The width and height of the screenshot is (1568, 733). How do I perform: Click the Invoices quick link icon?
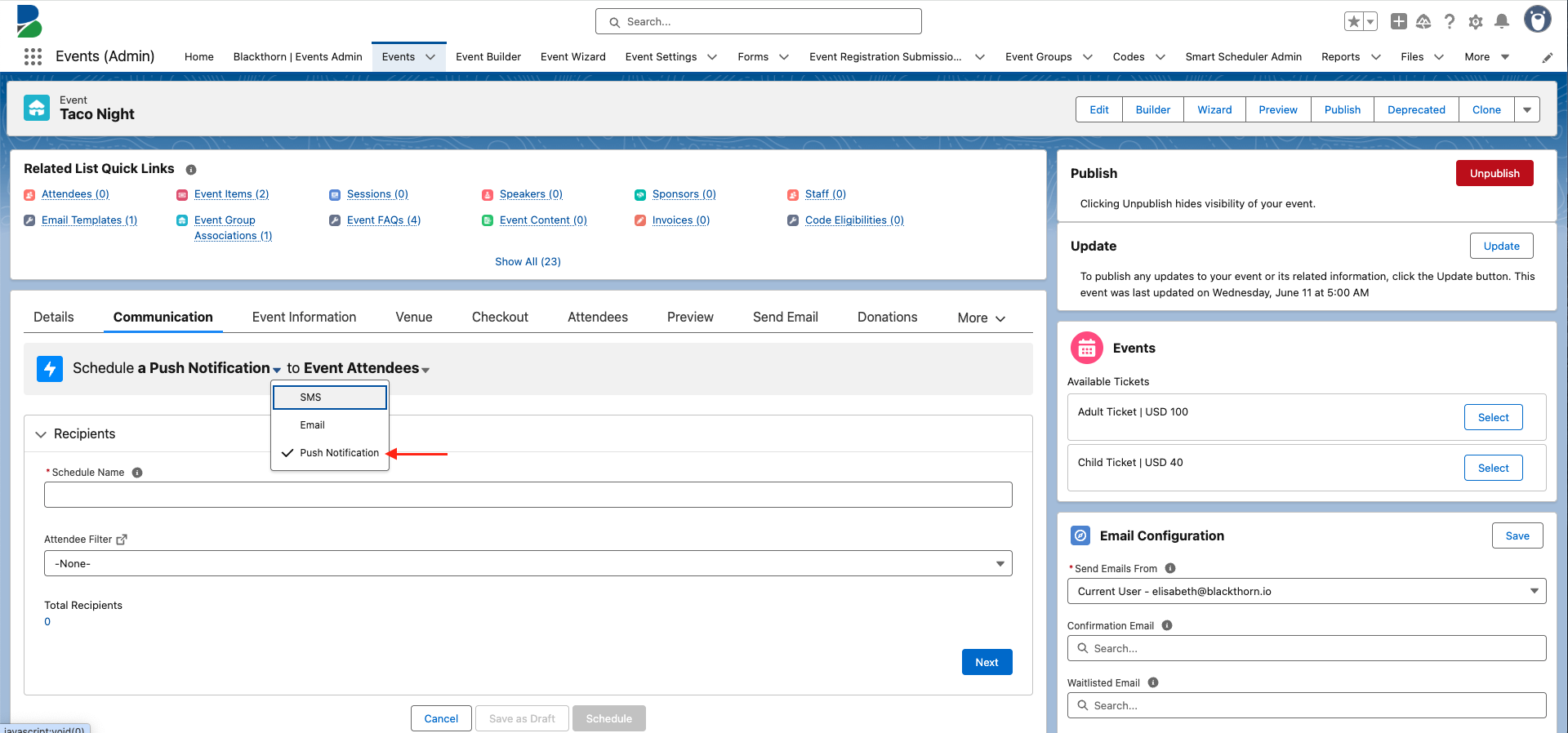(x=640, y=220)
